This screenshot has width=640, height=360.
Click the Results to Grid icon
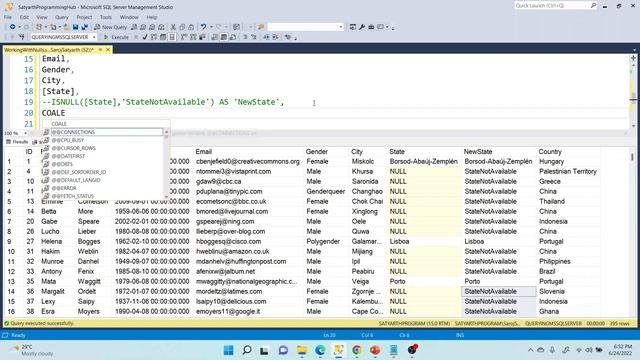click(x=224, y=37)
